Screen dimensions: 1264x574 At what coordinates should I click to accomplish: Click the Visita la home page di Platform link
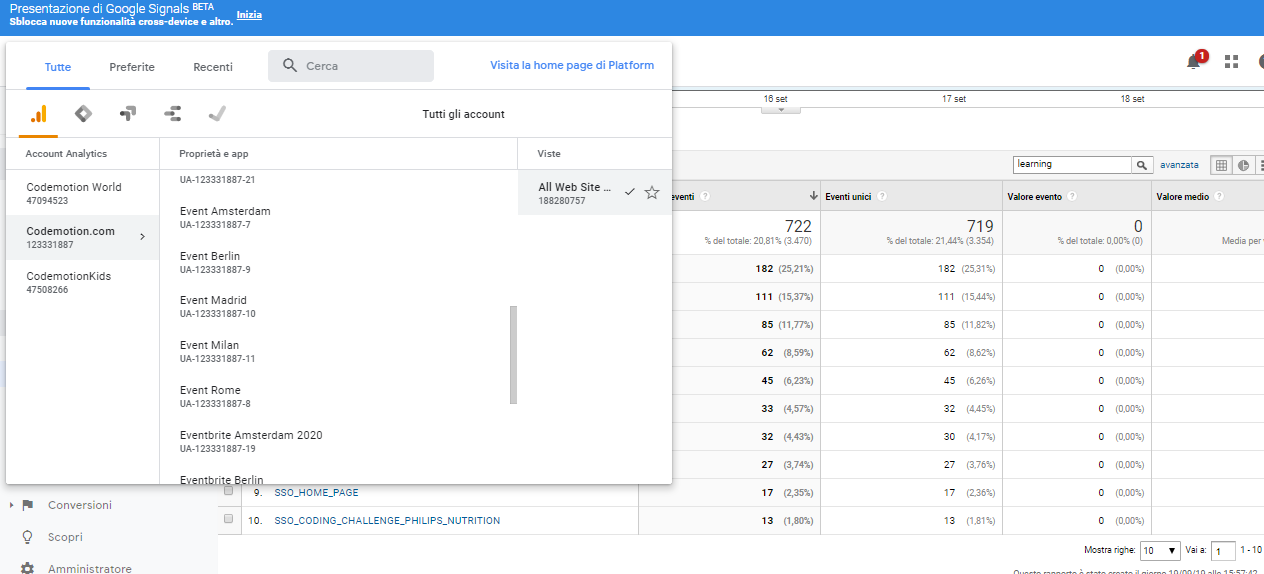tap(572, 65)
